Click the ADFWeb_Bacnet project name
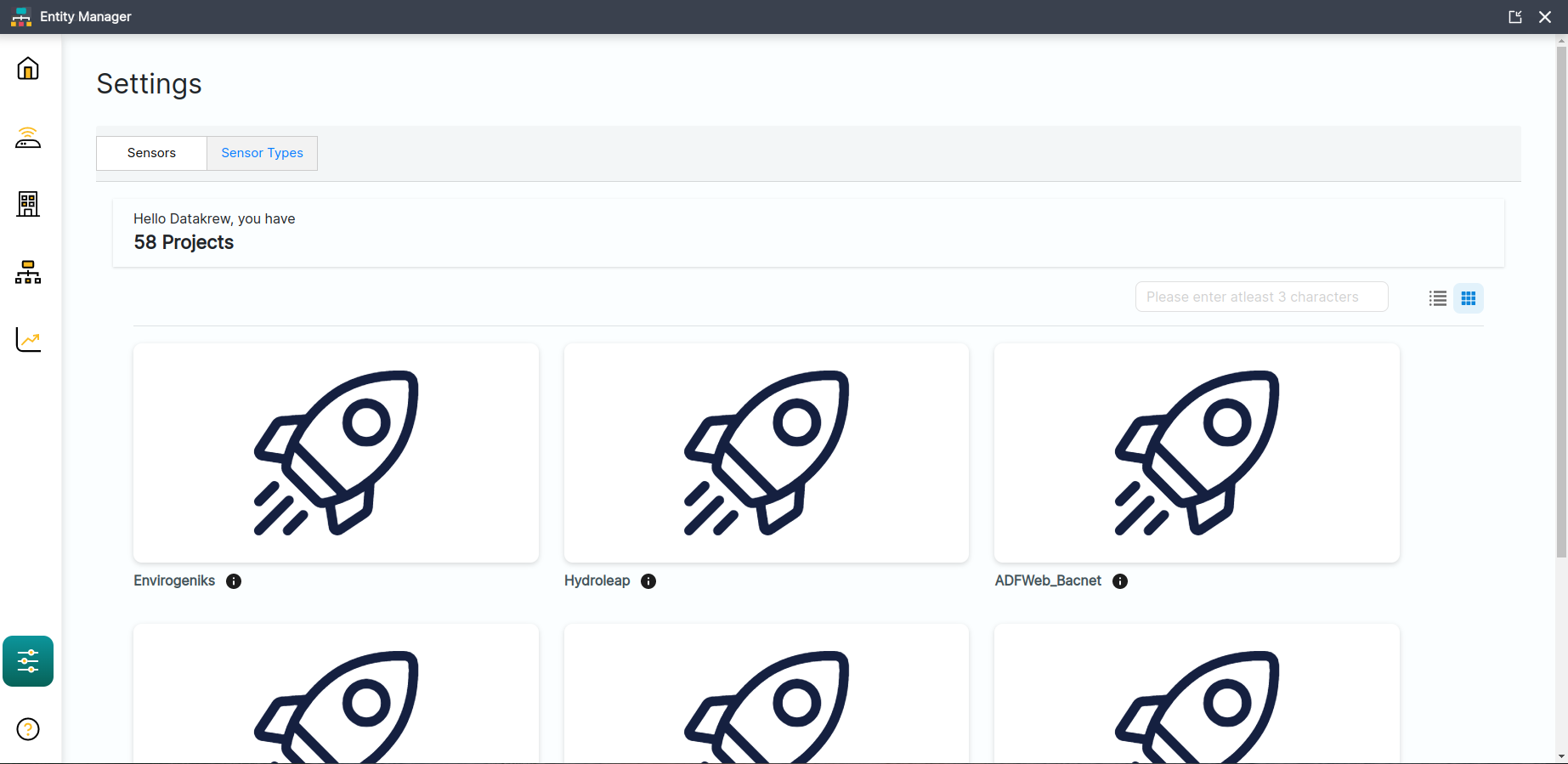Image resolution: width=1568 pixels, height=764 pixels. click(1048, 580)
